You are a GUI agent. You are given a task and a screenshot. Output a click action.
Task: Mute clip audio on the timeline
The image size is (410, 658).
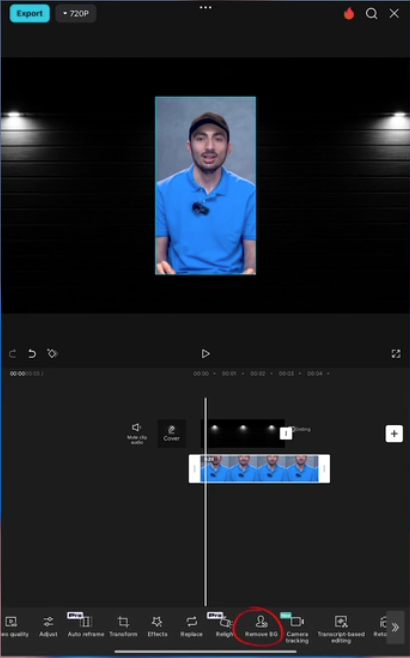point(137,433)
